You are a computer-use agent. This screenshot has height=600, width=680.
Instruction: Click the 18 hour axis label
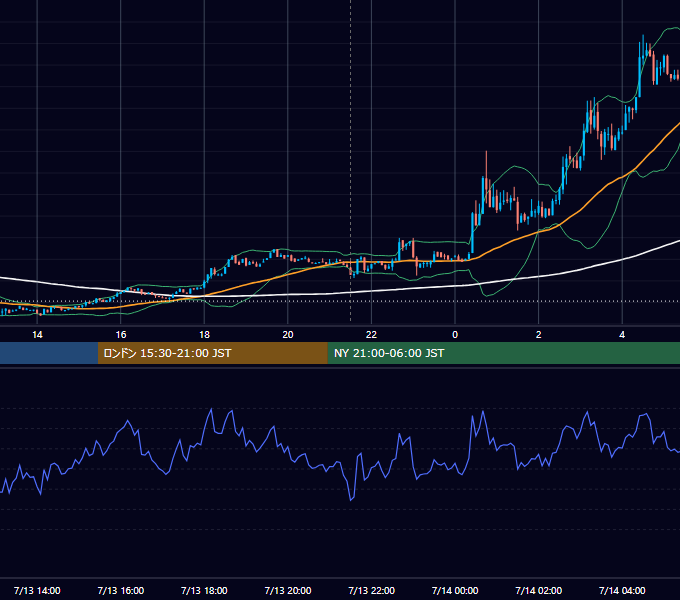(x=204, y=335)
